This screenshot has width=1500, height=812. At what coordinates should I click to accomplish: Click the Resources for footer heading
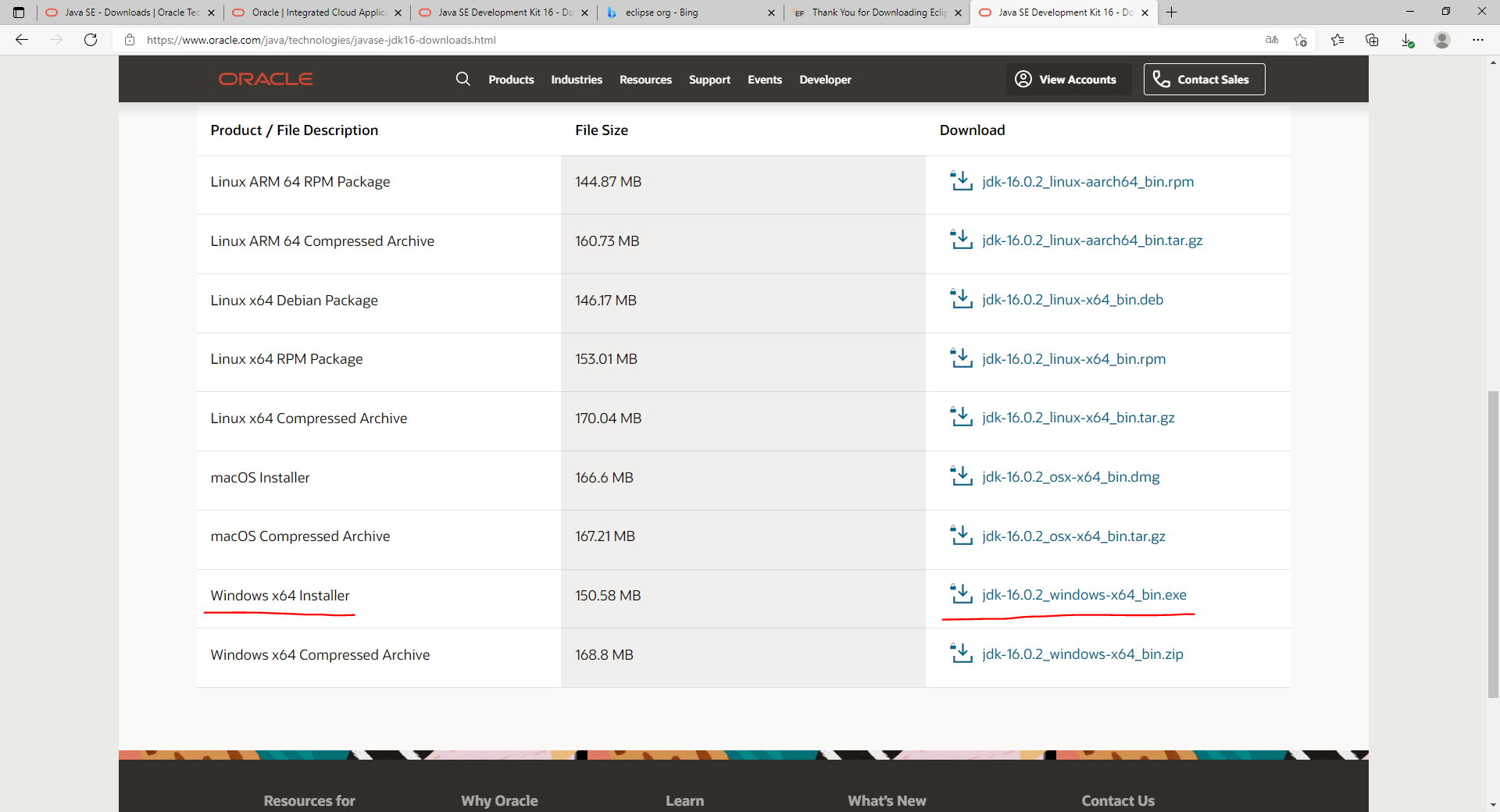click(x=309, y=800)
